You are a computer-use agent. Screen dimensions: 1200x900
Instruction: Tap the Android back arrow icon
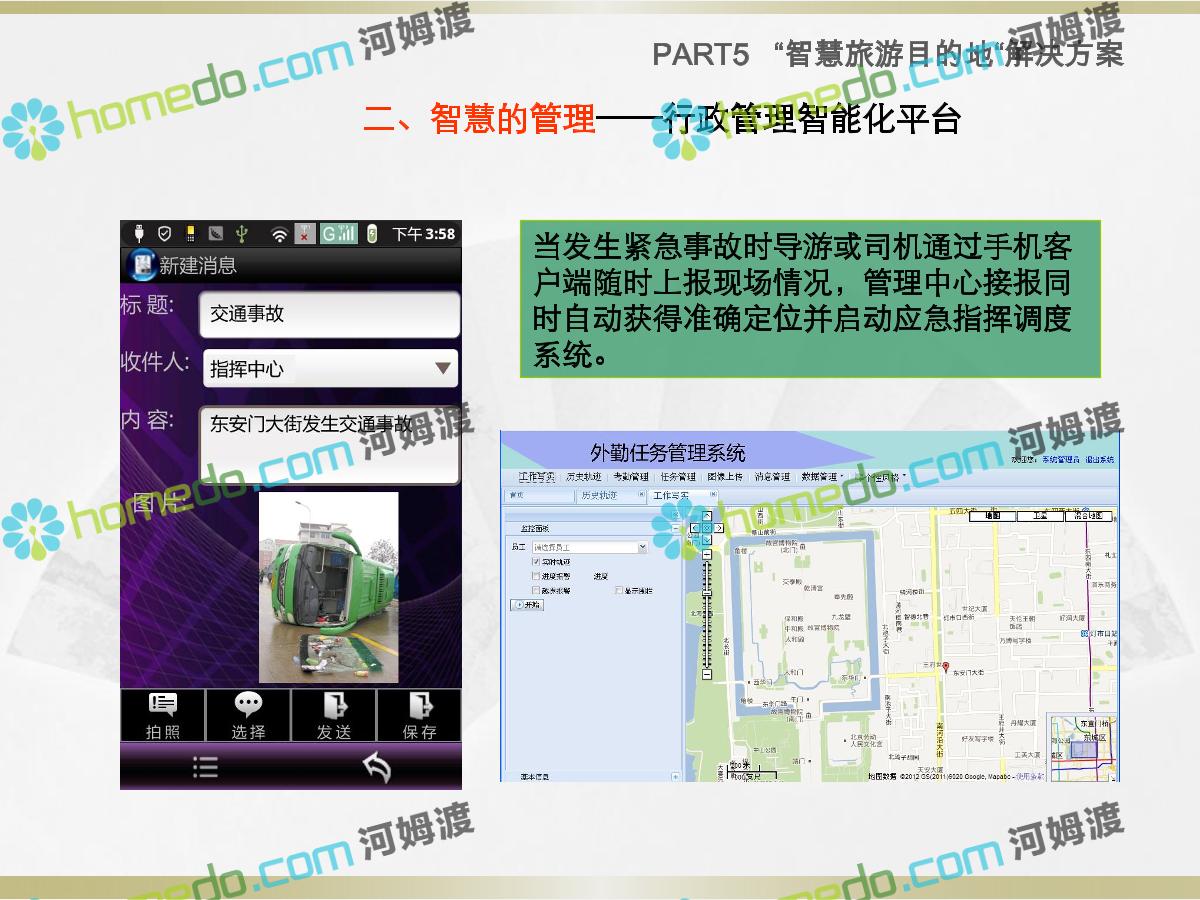pos(376,767)
